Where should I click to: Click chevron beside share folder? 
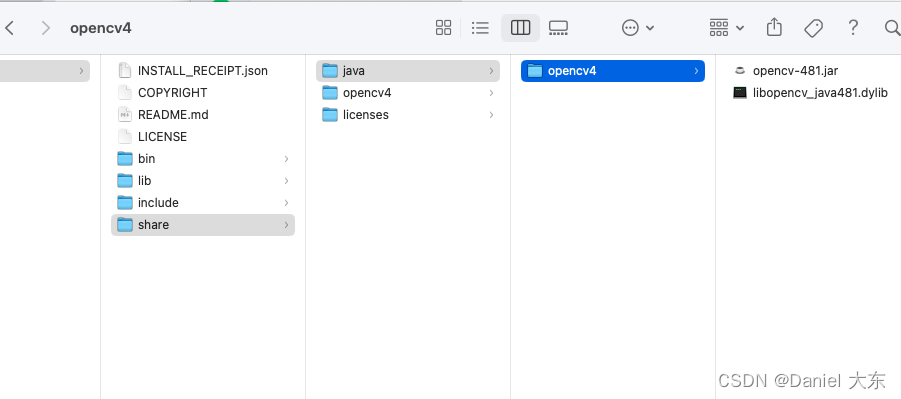[x=286, y=225]
